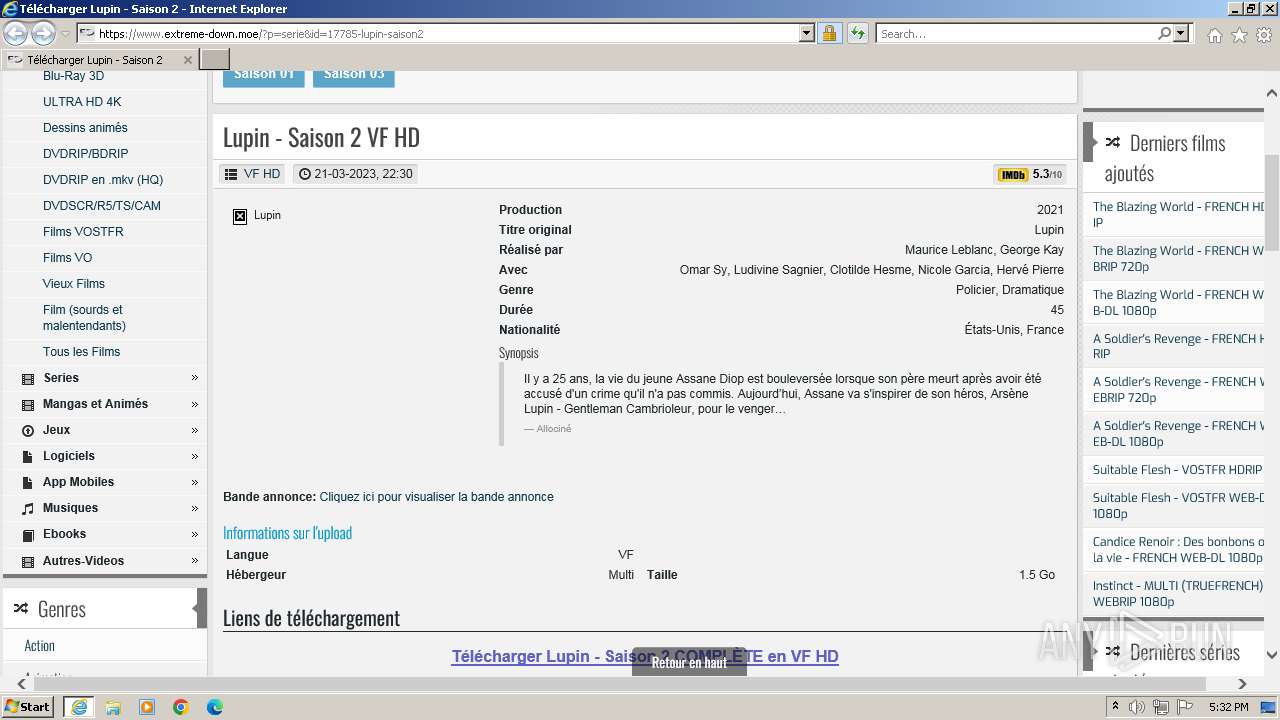Click the Retour en haut button
1280x720 pixels.
point(689,662)
